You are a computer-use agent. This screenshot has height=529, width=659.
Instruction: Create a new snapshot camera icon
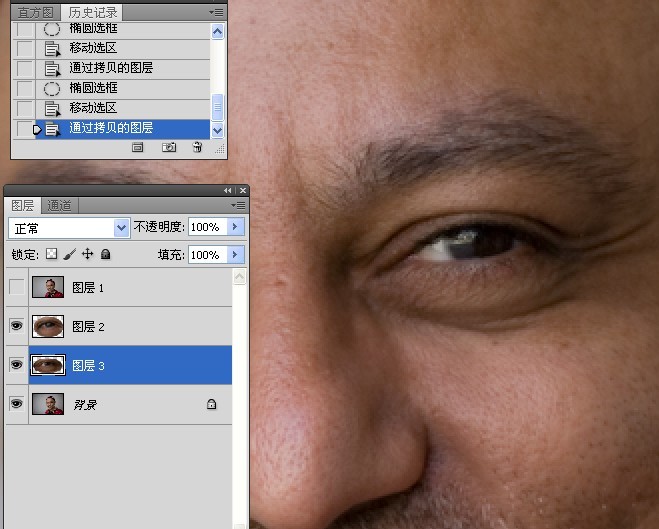tap(169, 147)
